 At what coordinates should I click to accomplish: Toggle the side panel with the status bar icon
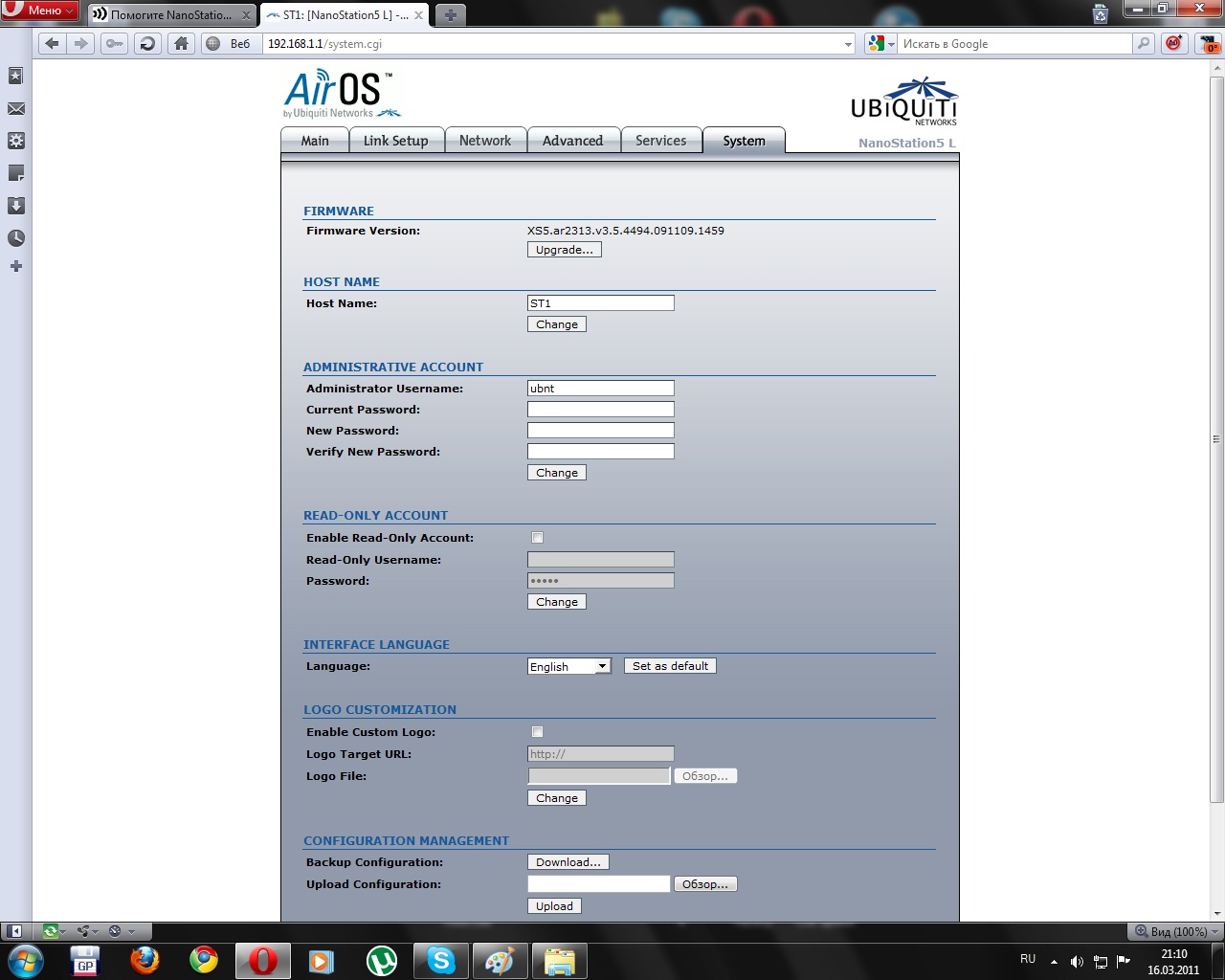[14, 931]
